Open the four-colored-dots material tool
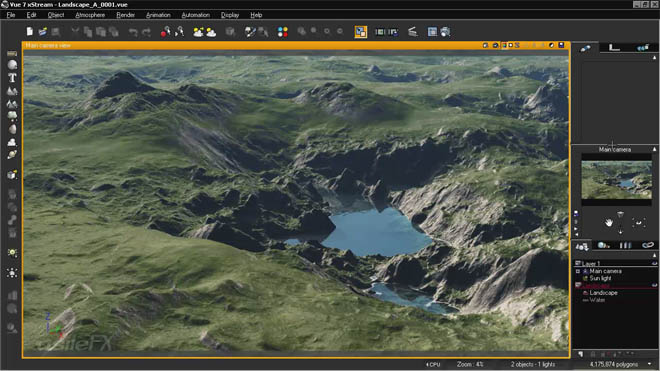660x371 pixels. (x=283, y=32)
